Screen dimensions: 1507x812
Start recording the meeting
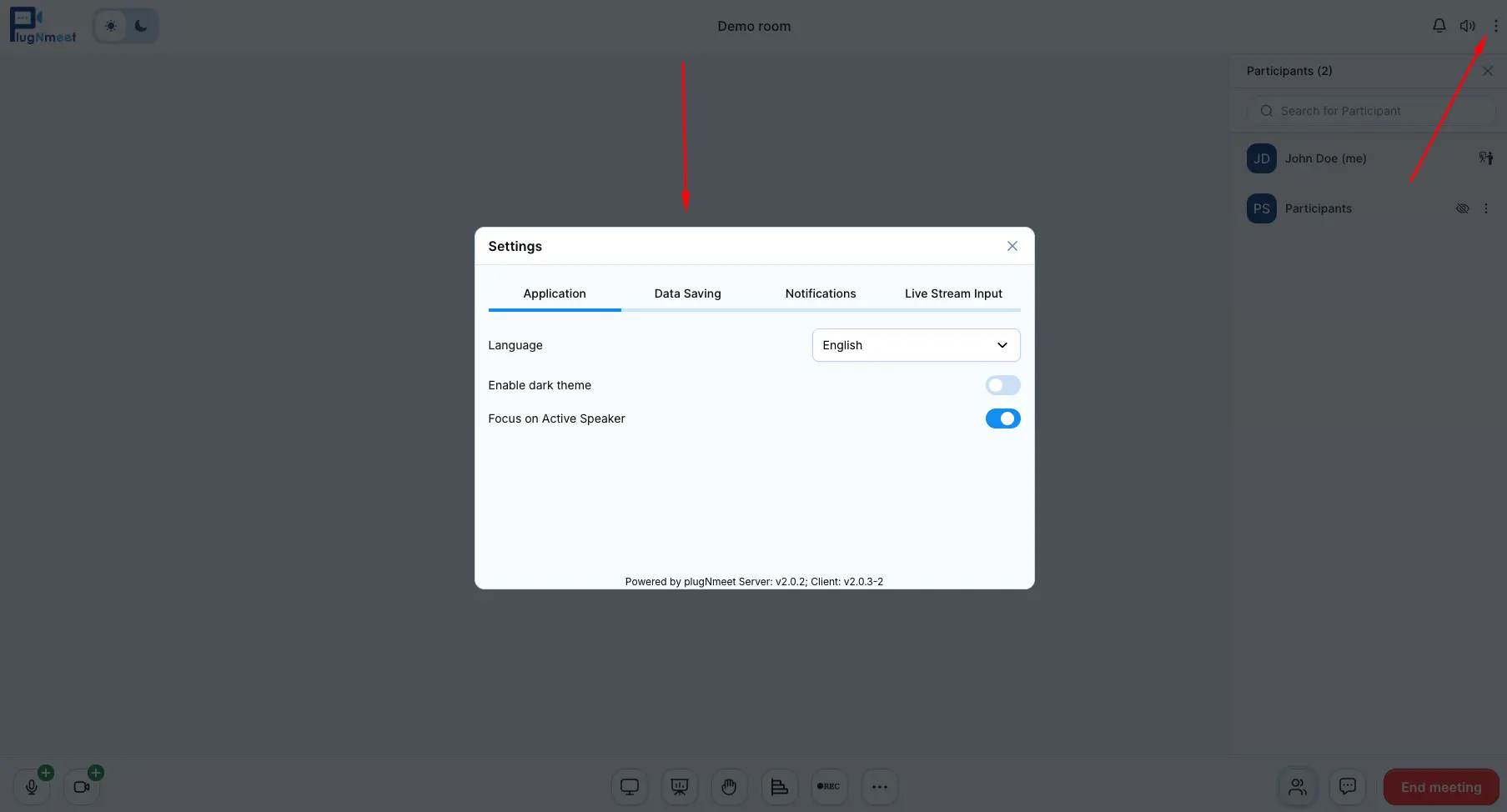(x=829, y=786)
